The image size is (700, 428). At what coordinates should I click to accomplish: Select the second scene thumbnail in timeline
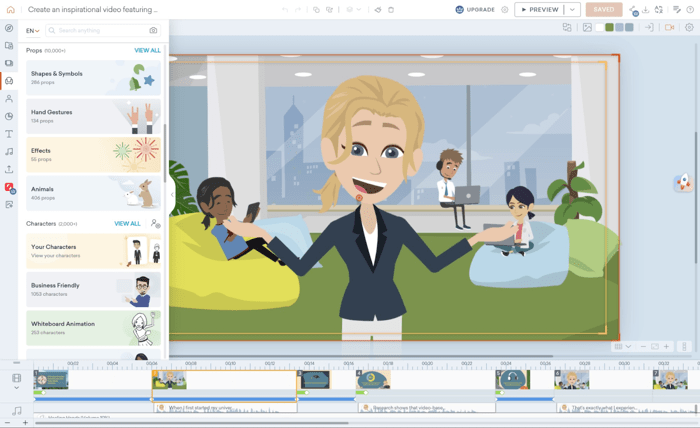tap(169, 380)
